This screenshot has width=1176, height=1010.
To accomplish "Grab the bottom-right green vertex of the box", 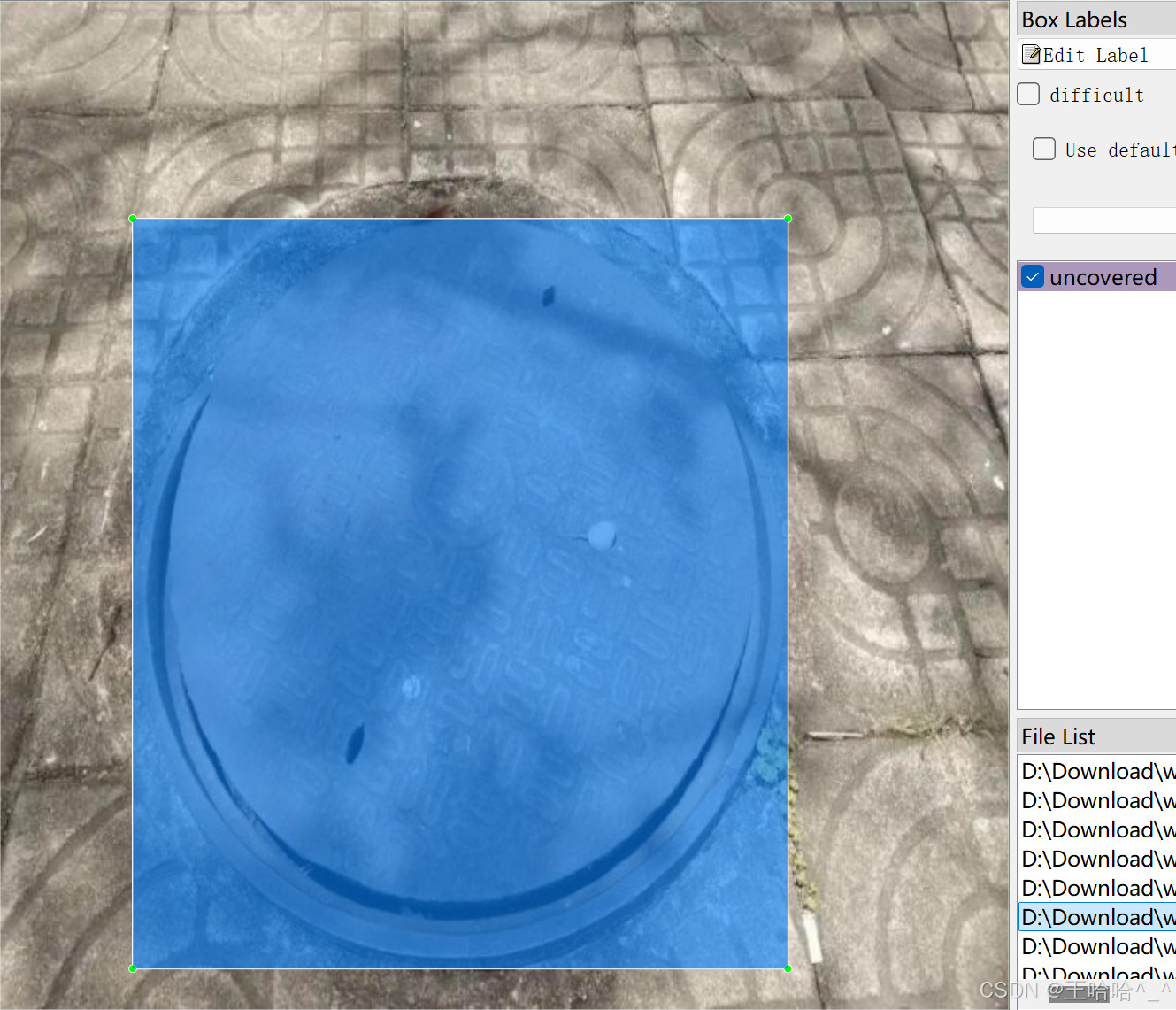I will pyautogui.click(x=788, y=968).
